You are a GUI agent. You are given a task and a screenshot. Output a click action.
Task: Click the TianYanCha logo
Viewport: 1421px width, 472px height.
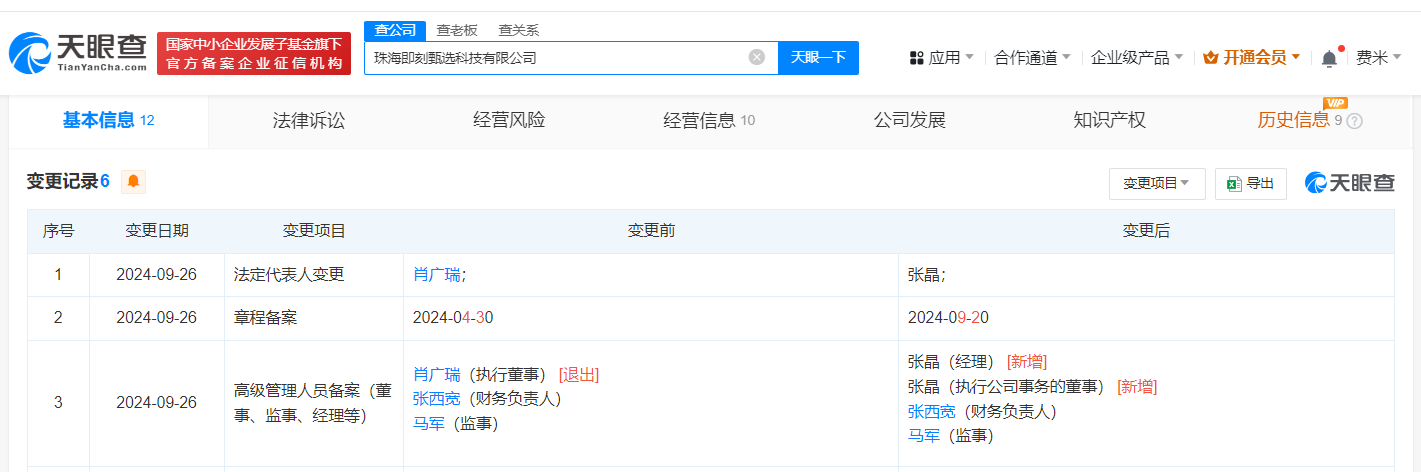[x=78, y=53]
